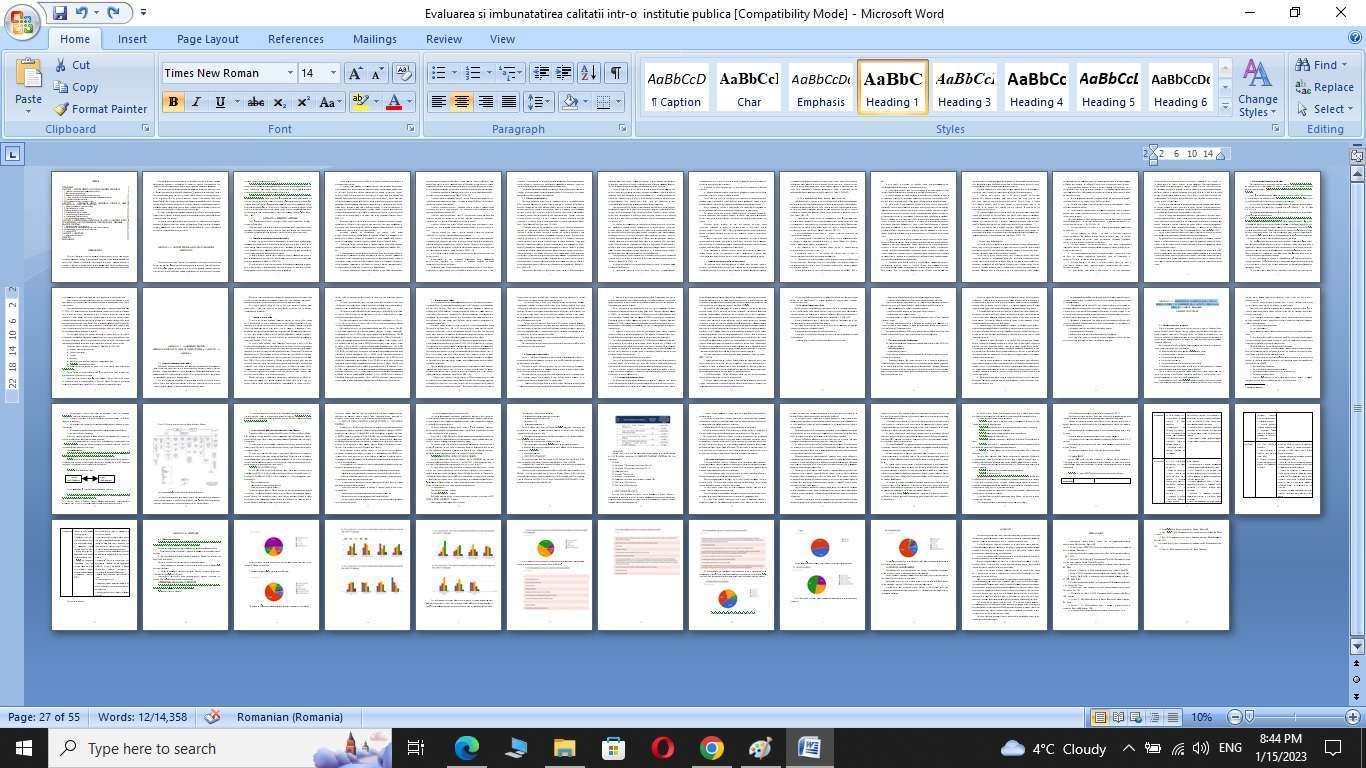Viewport: 1366px width, 768px height.
Task: Click the Redo icon in Quick Access toolbar
Action: [x=113, y=13]
